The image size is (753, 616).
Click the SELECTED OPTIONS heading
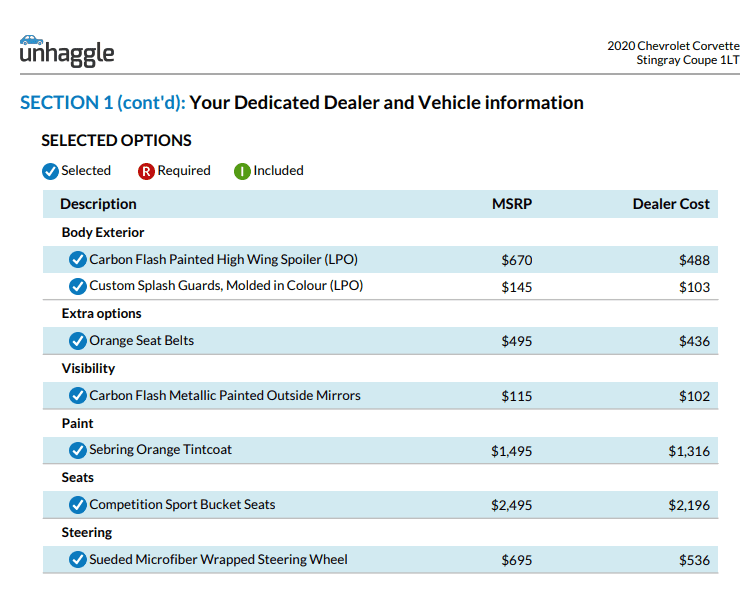coord(116,141)
